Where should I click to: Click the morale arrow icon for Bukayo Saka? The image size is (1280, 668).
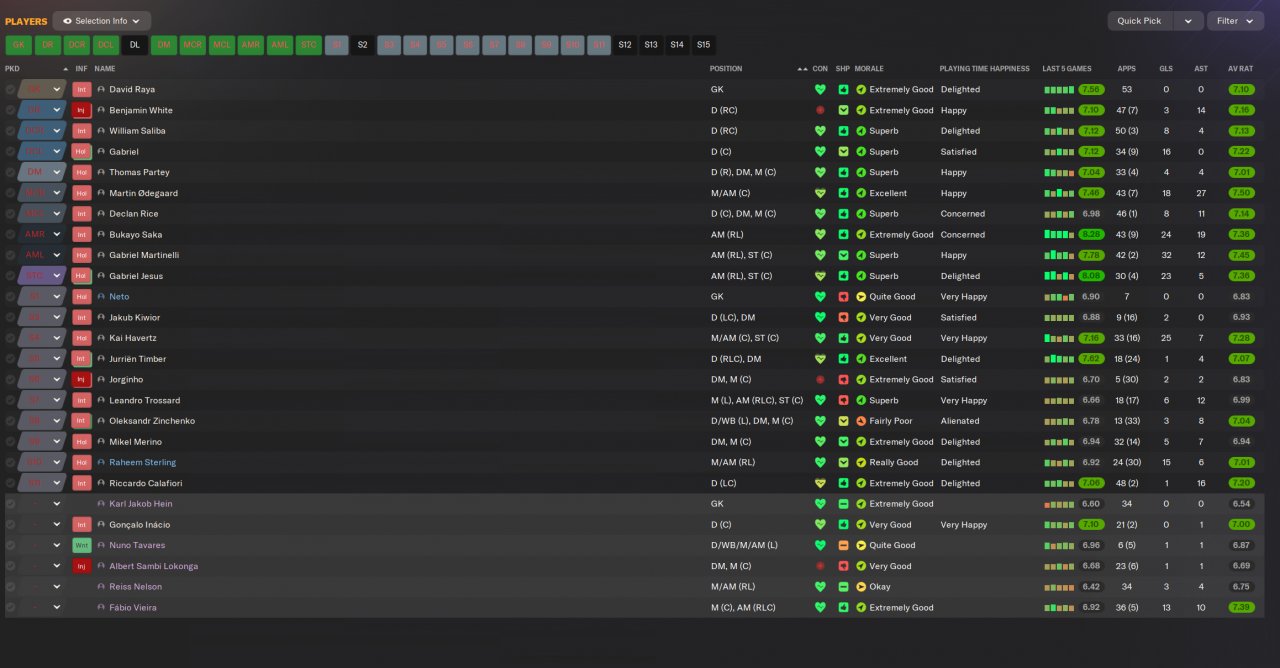(x=861, y=234)
